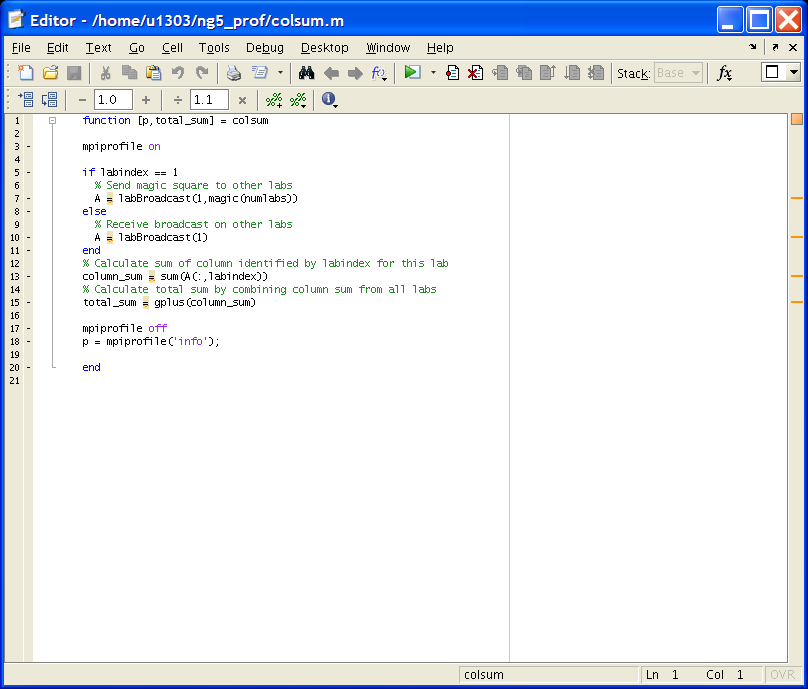Viewport: 808px width, 689px height.
Task: Undock the editor with the arrow icon
Action: (x=775, y=47)
